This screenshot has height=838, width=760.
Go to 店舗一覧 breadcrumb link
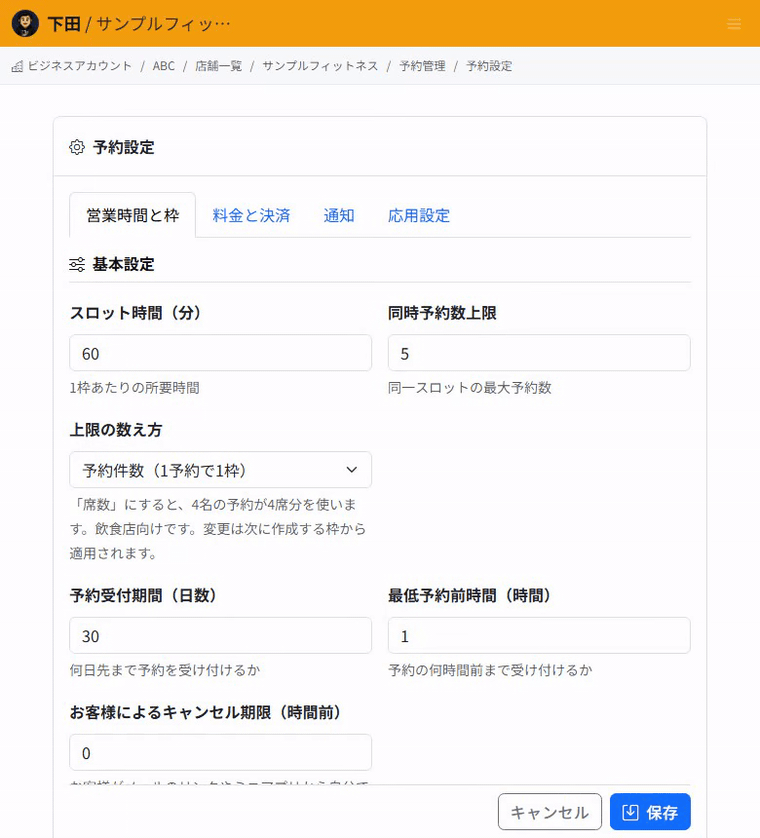[219, 66]
